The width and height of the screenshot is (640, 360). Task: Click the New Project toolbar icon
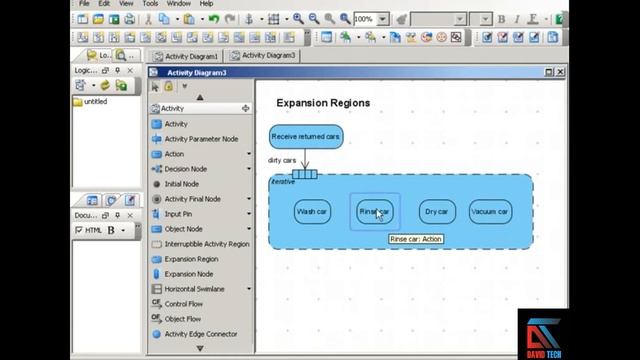pyautogui.click(x=83, y=19)
